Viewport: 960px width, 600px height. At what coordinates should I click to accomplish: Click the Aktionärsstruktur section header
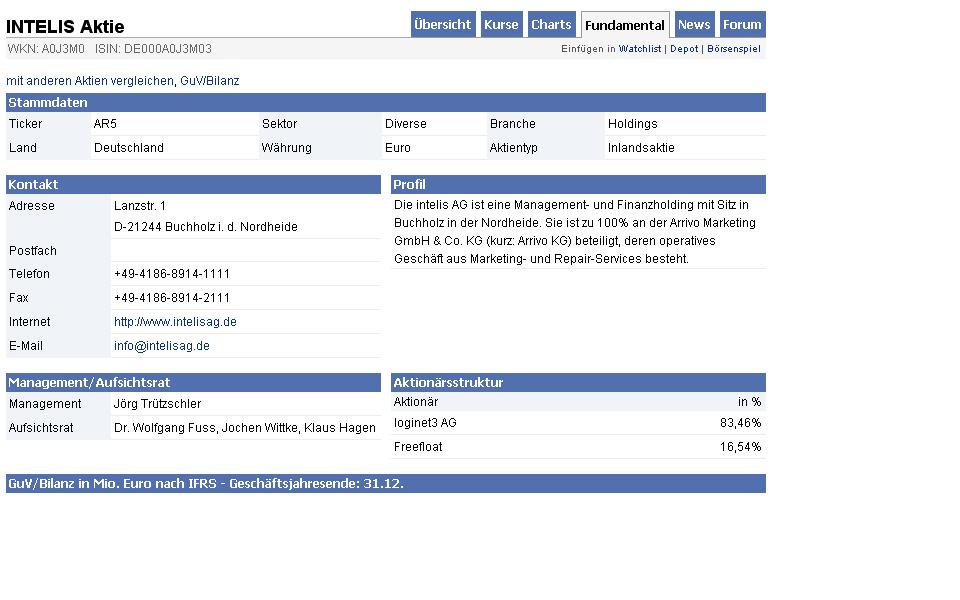tap(578, 382)
